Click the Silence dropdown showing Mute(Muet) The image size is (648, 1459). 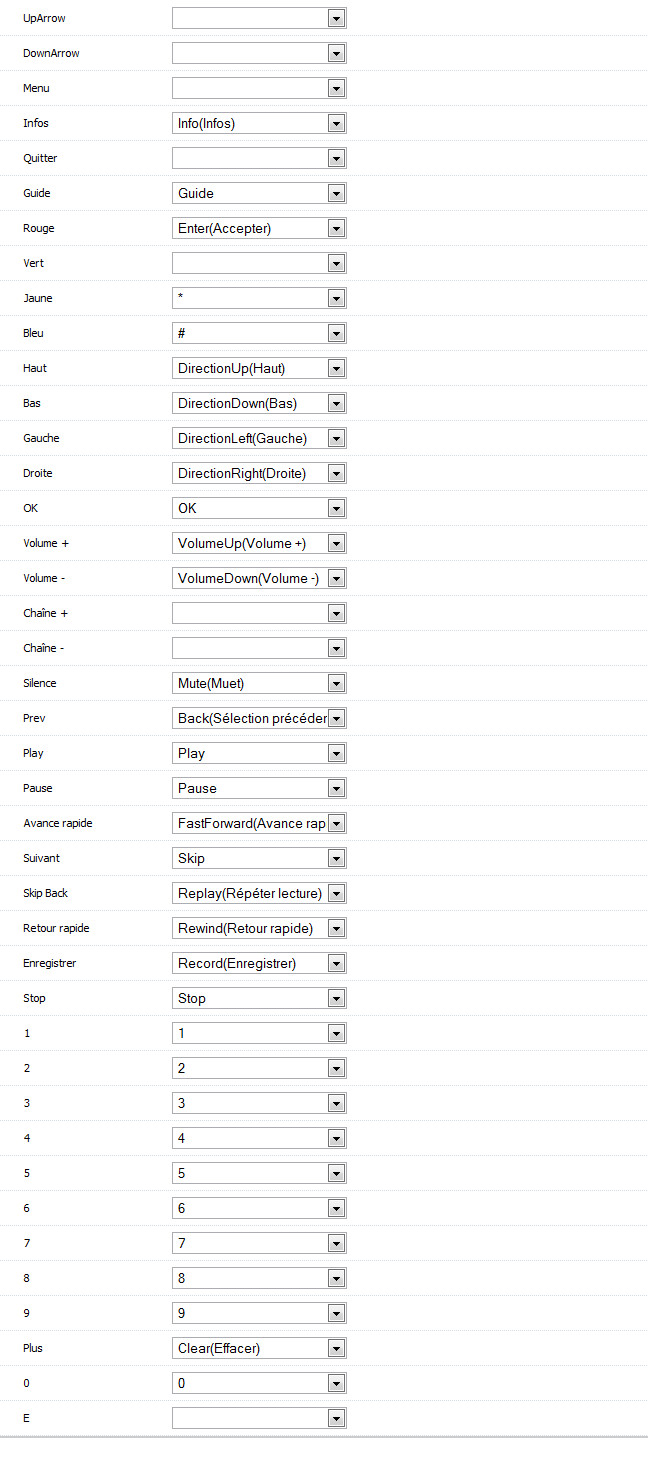(x=259, y=683)
